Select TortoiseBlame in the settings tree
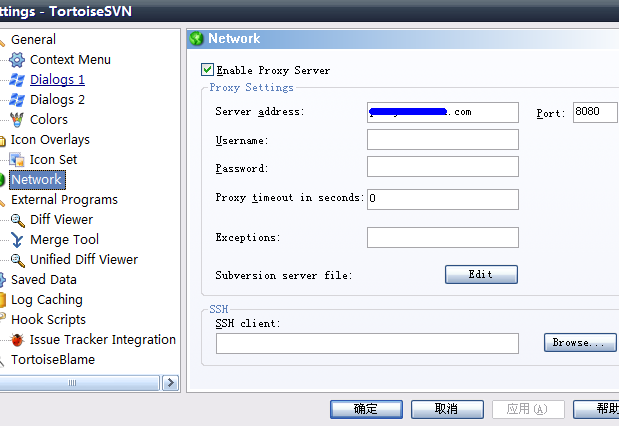Viewport: 619px width, 426px height. coord(53,360)
